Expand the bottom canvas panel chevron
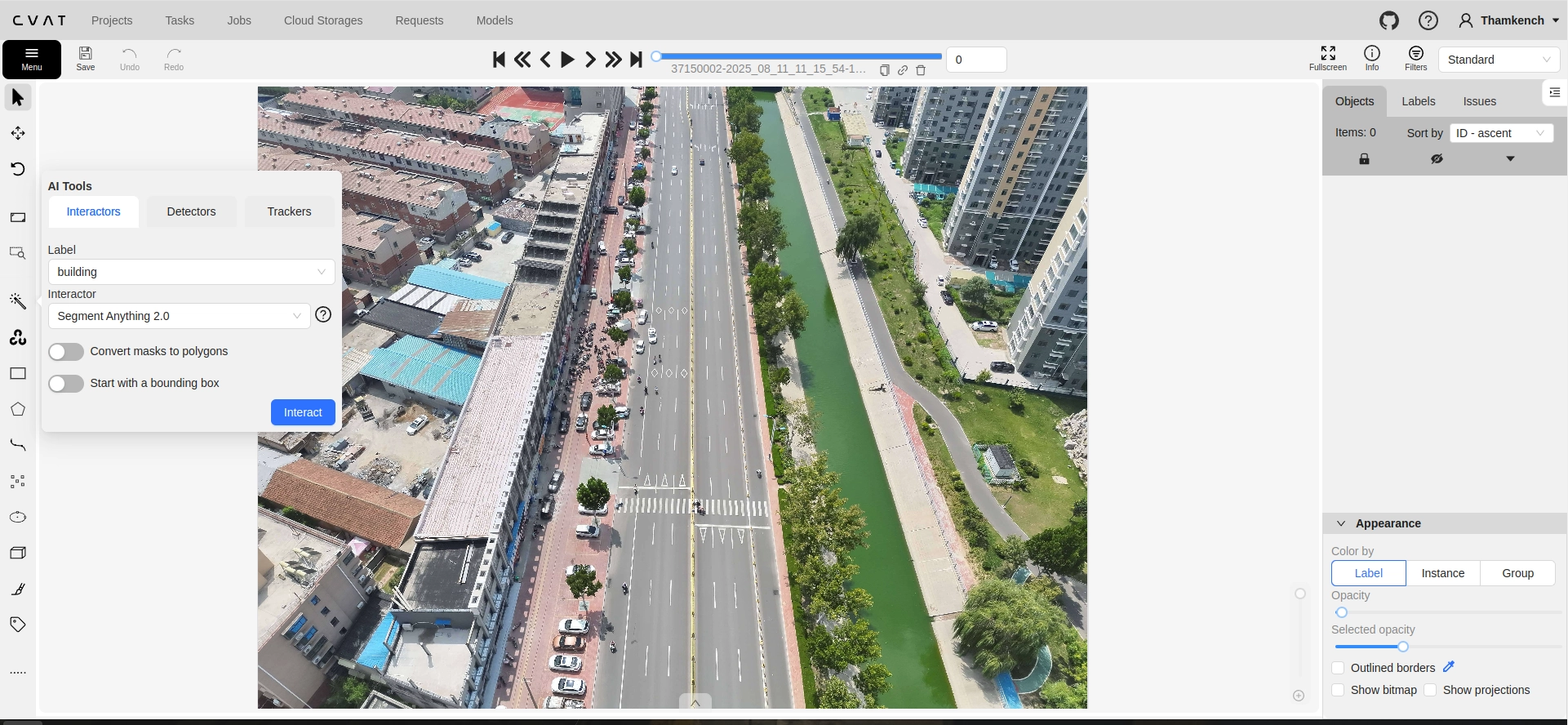This screenshot has width=1568, height=725. click(x=695, y=702)
